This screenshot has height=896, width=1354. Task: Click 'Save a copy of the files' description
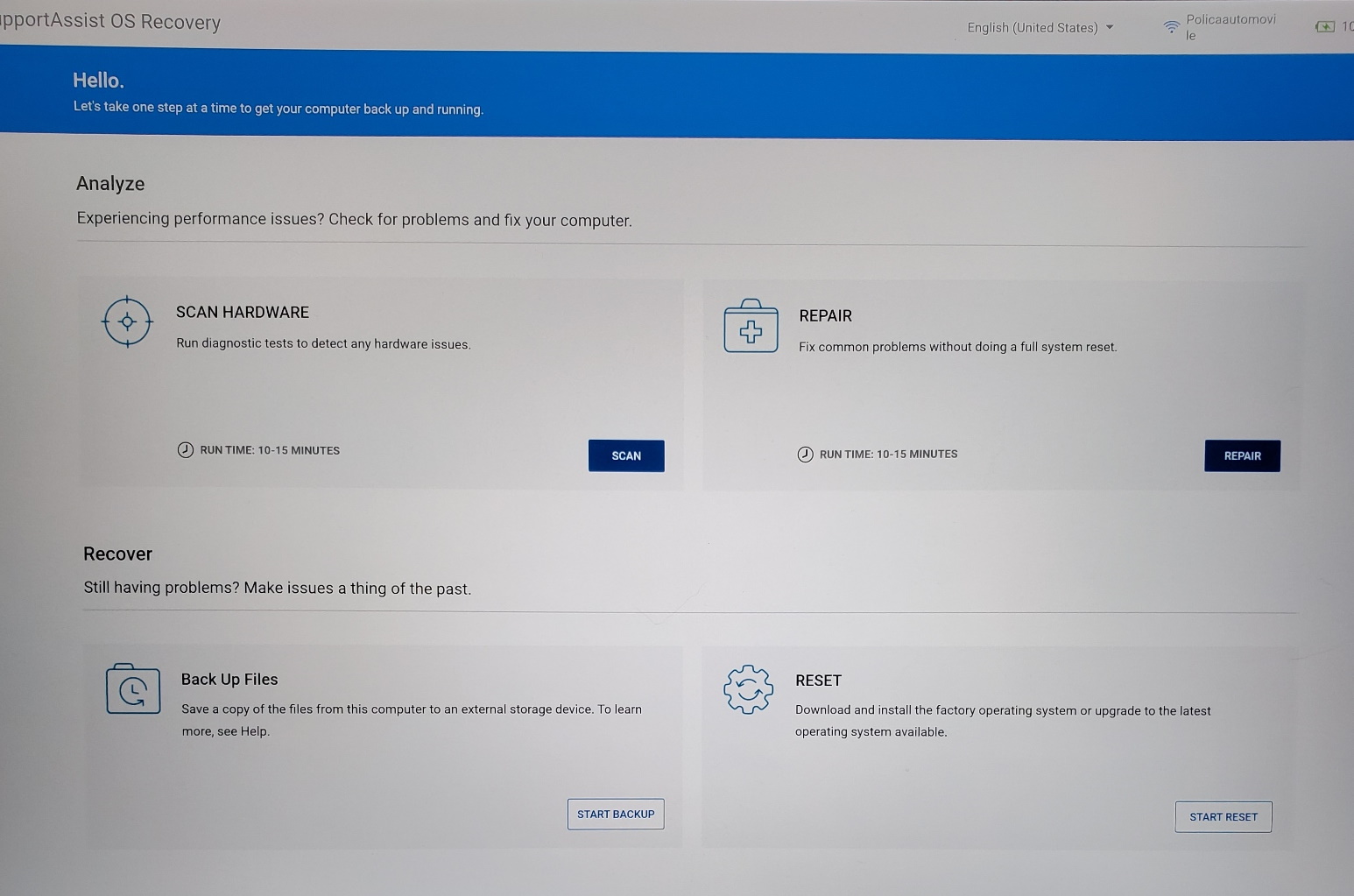(412, 720)
